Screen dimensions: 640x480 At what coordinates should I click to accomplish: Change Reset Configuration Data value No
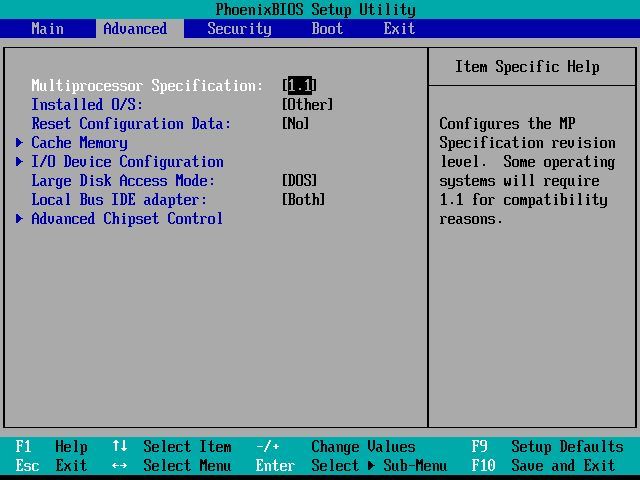coord(296,123)
